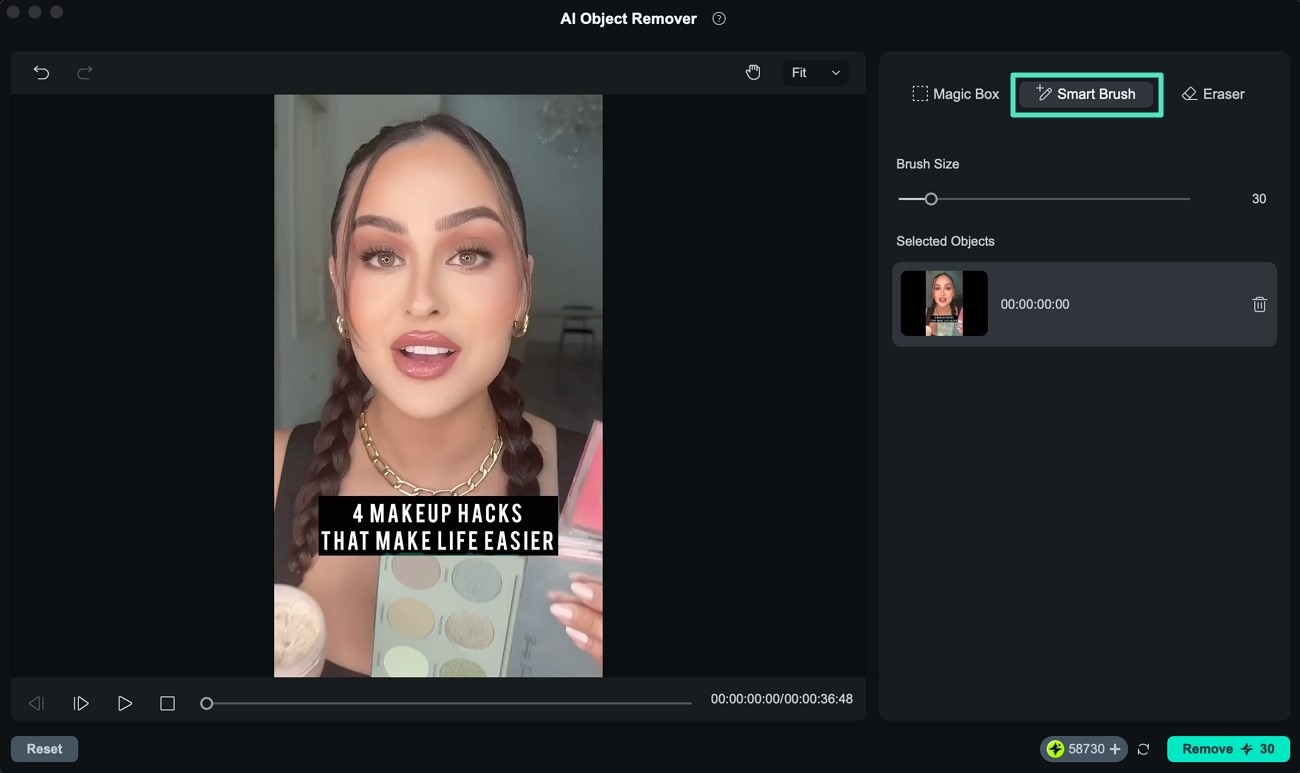
Task: Stop the video playback
Action: pyautogui.click(x=167, y=703)
